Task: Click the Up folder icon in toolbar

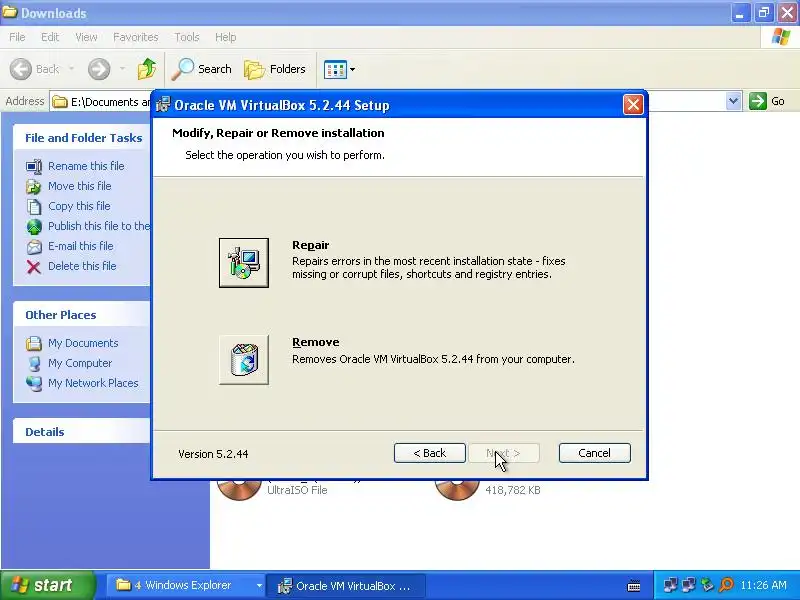Action: pyautogui.click(x=147, y=69)
